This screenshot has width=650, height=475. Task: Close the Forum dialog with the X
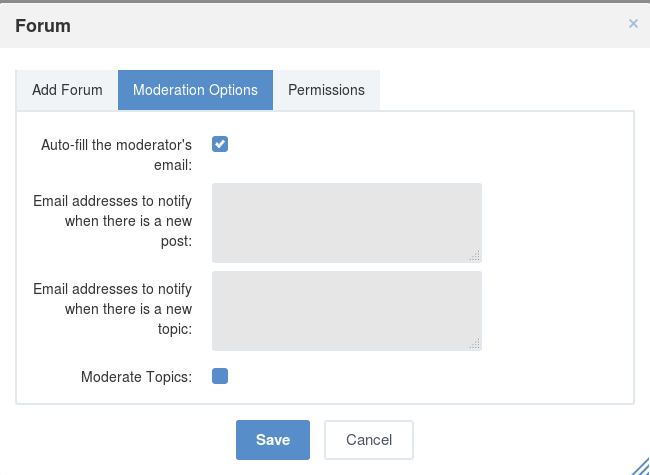(x=633, y=24)
